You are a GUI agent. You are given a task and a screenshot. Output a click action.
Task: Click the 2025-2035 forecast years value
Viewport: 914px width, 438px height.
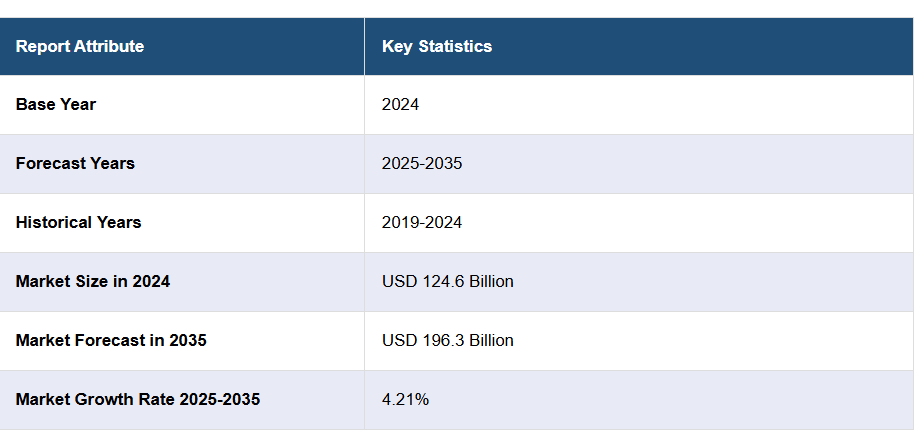pos(421,163)
